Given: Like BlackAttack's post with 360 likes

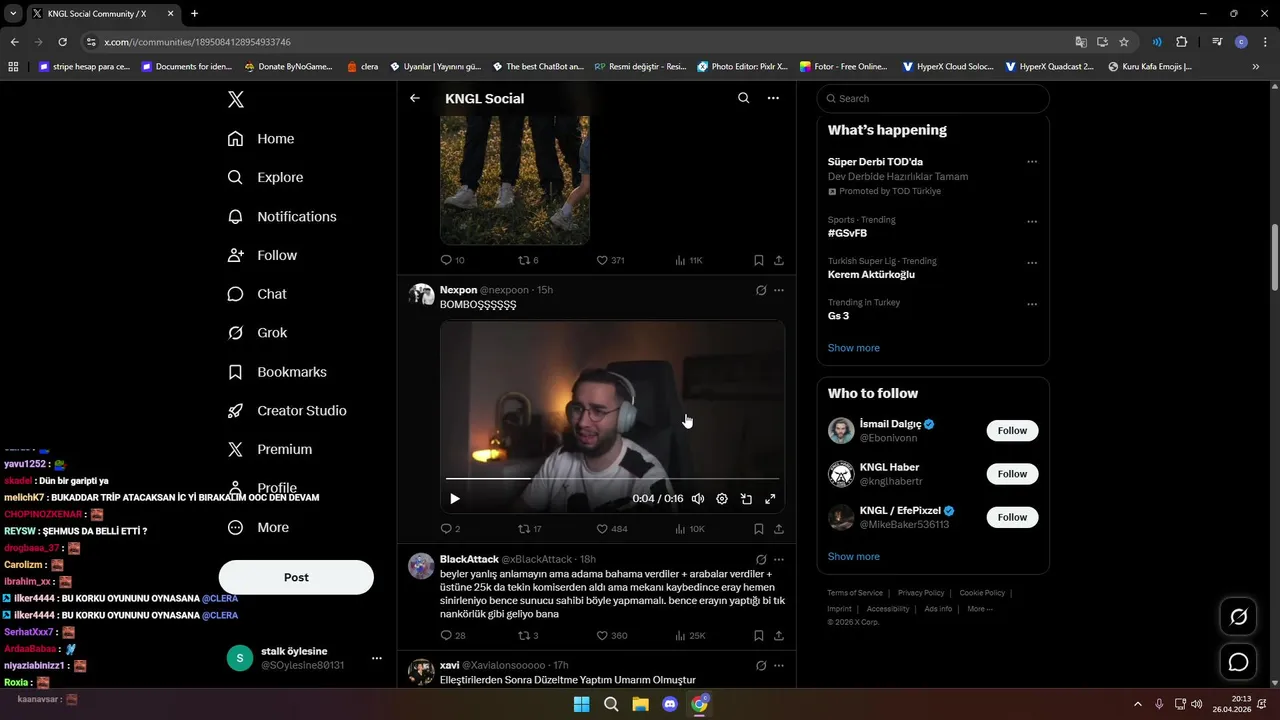Looking at the screenshot, I should (612, 635).
